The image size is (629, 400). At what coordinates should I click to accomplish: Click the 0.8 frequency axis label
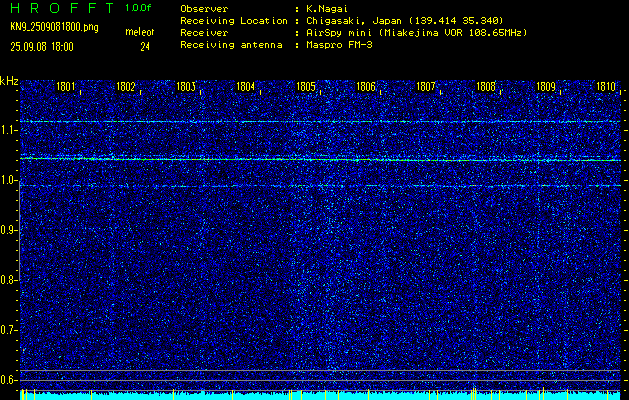(x=8, y=280)
